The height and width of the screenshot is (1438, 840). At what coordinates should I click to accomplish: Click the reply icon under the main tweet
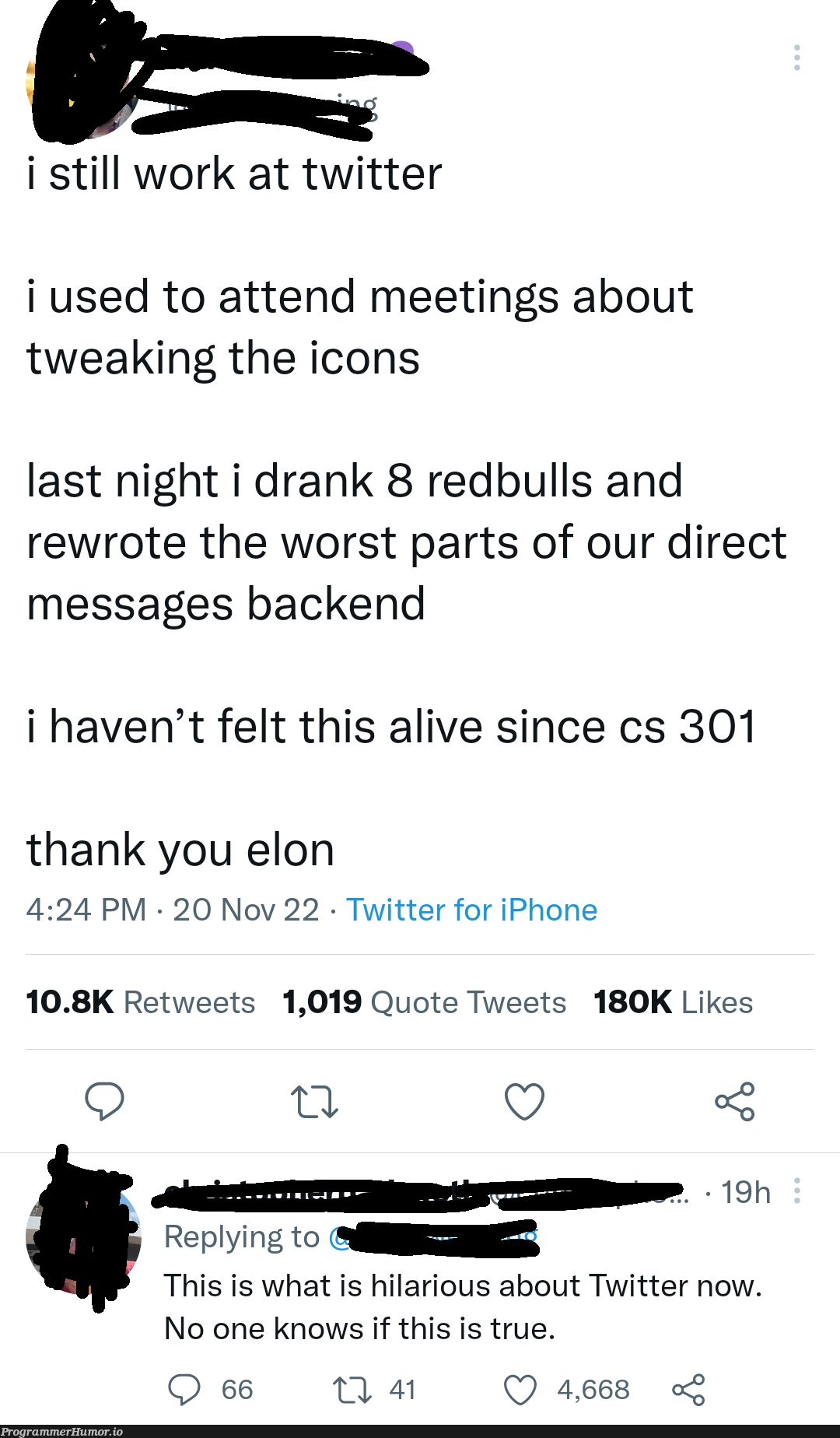click(104, 1101)
